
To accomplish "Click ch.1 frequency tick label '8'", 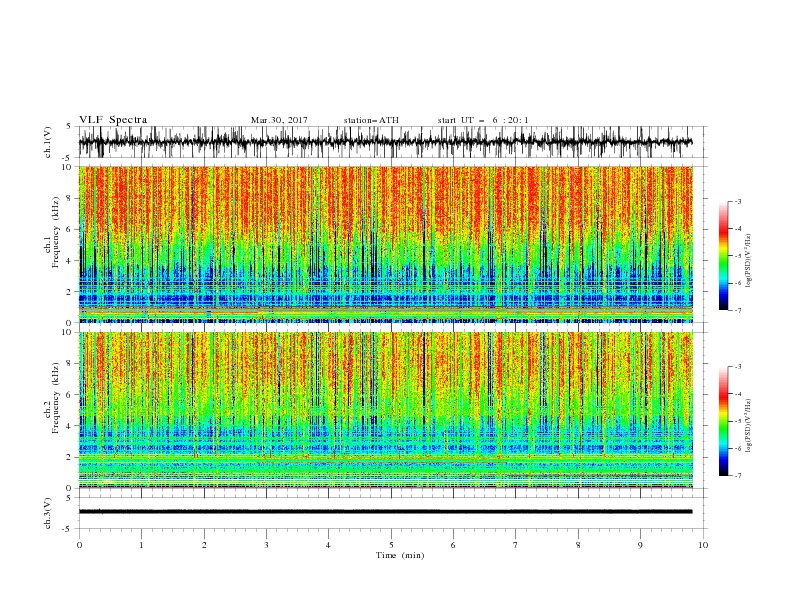I will [x=70, y=198].
